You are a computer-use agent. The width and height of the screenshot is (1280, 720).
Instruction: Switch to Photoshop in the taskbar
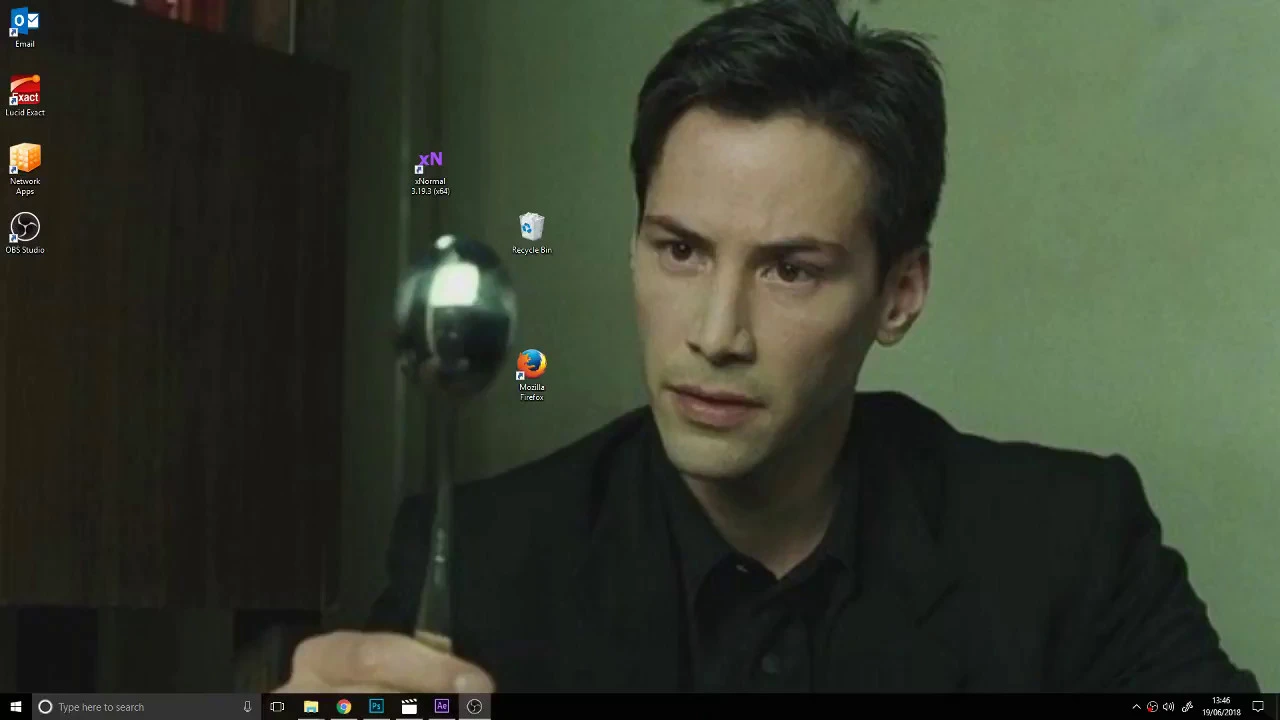[376, 707]
